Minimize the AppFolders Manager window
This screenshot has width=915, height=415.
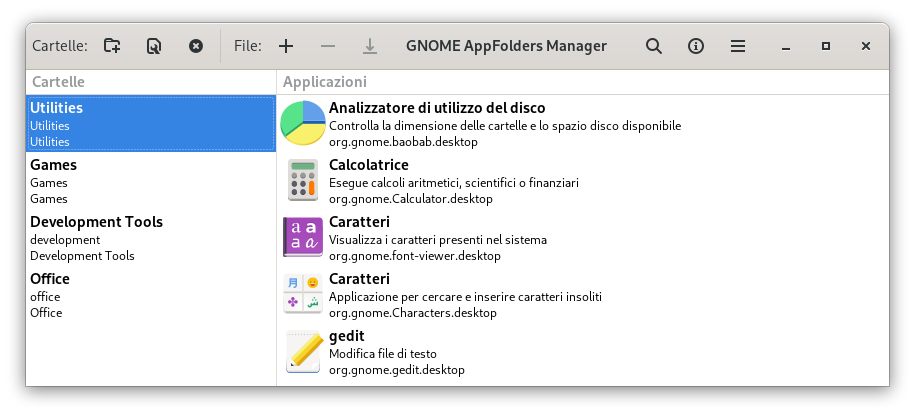(786, 47)
